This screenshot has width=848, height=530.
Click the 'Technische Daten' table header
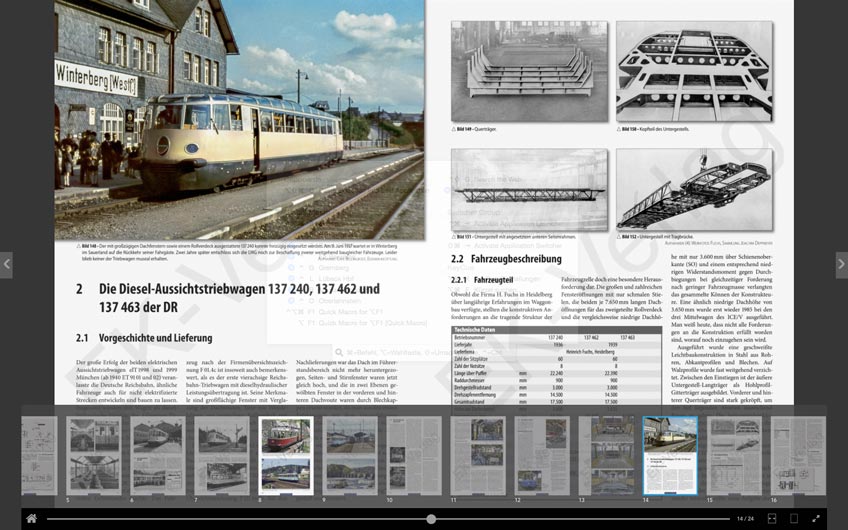[x=556, y=329]
